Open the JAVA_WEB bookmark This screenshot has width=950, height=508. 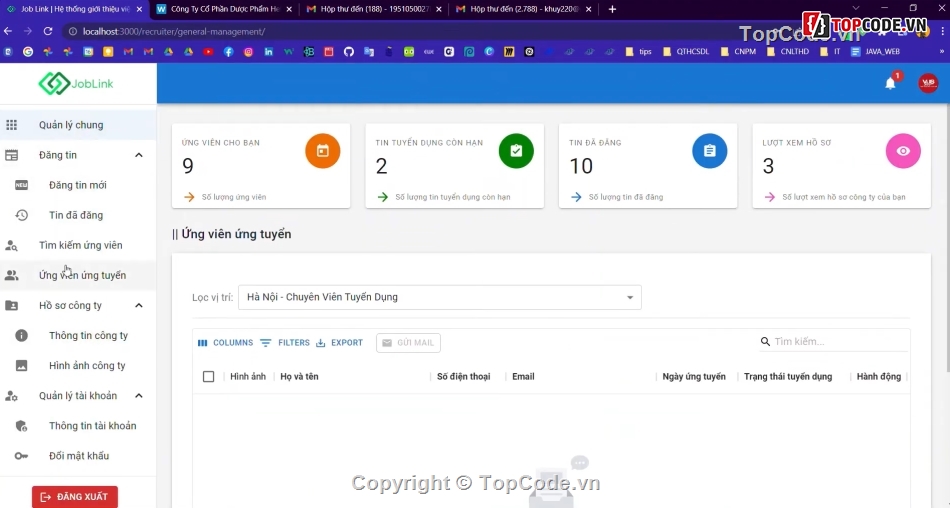(875, 52)
